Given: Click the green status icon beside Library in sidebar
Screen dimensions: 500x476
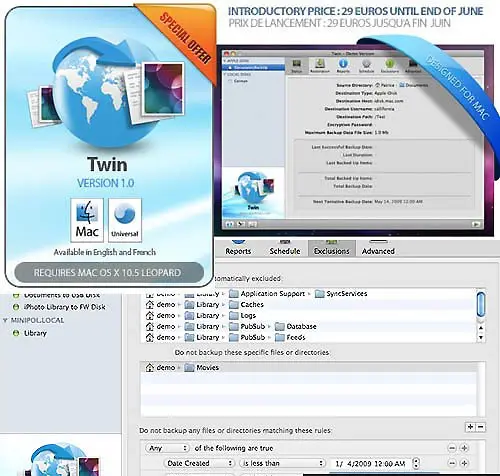Looking at the screenshot, I should click(x=16, y=333).
